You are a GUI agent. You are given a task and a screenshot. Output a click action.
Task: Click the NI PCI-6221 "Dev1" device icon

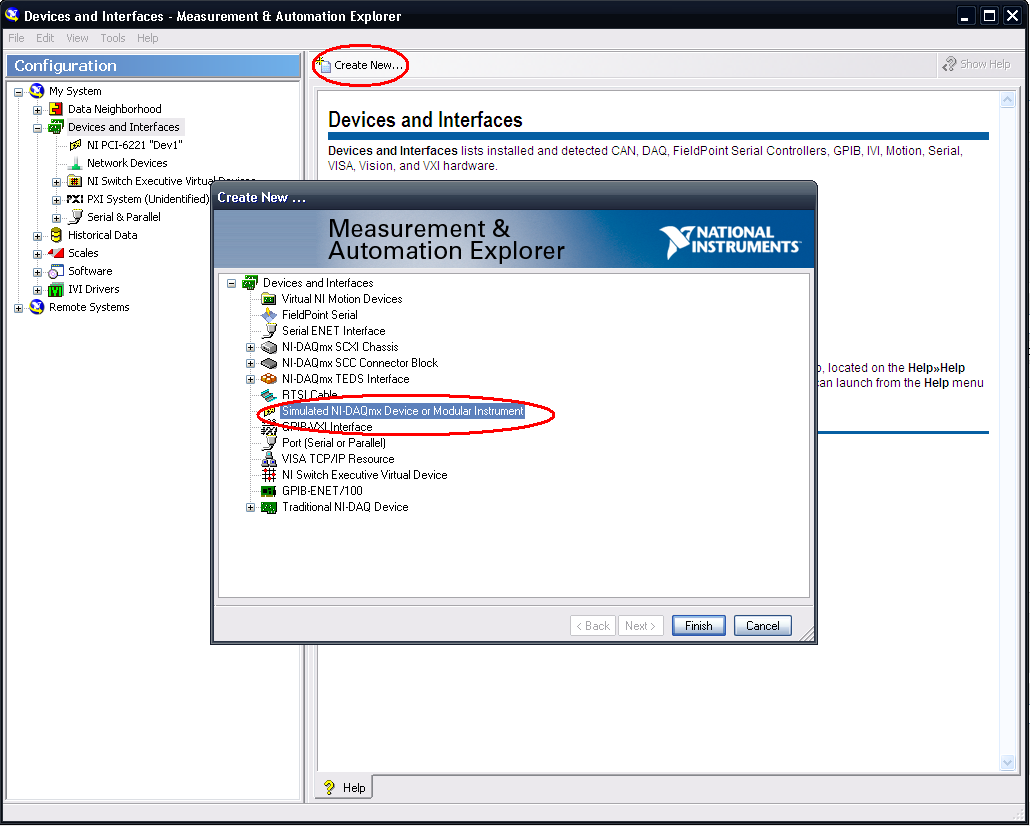pyautogui.click(x=76, y=145)
